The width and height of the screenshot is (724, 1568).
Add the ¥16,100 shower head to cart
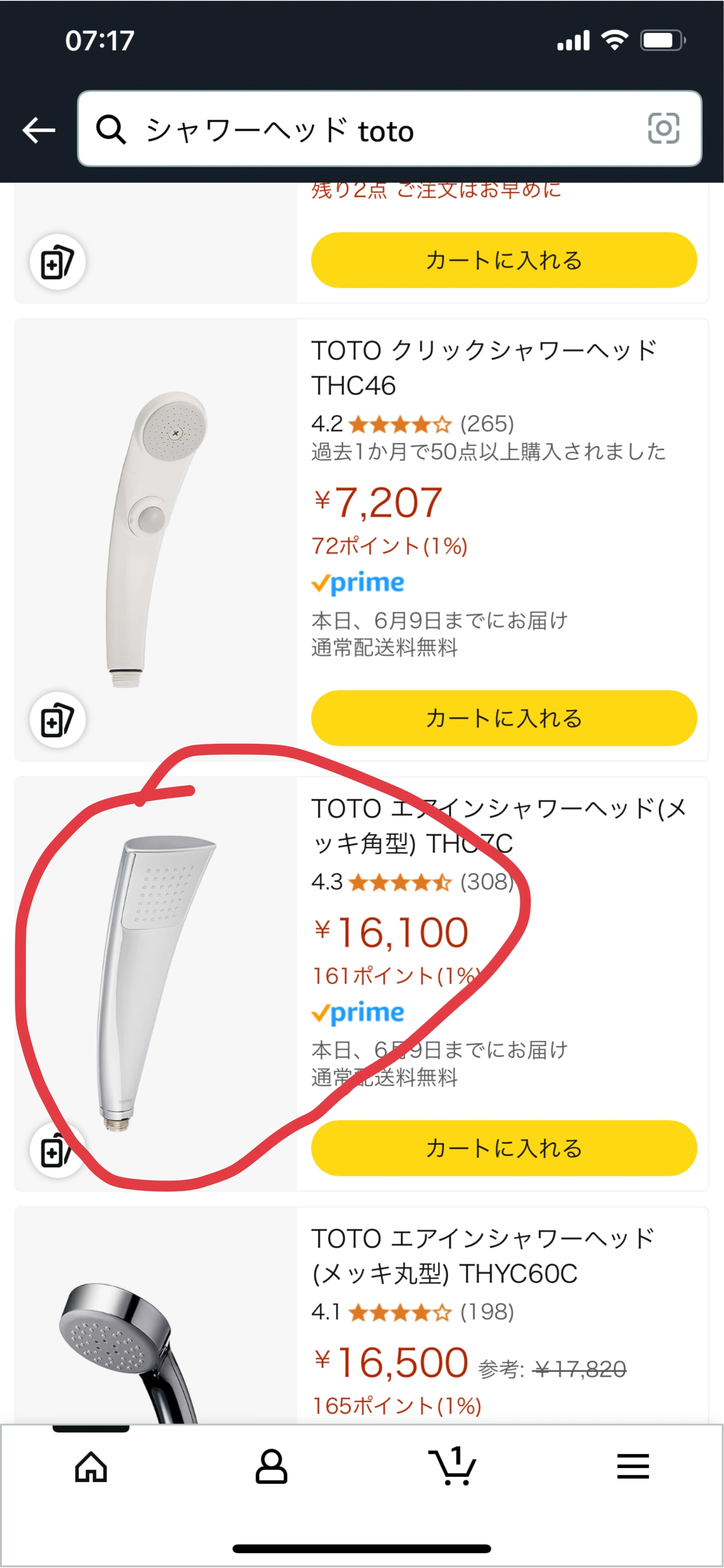tap(503, 1148)
